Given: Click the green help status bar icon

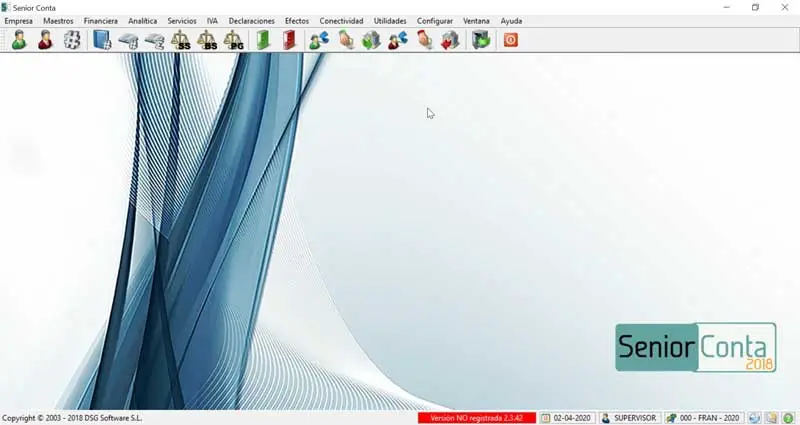Looking at the screenshot, I should pyautogui.click(x=788, y=418).
